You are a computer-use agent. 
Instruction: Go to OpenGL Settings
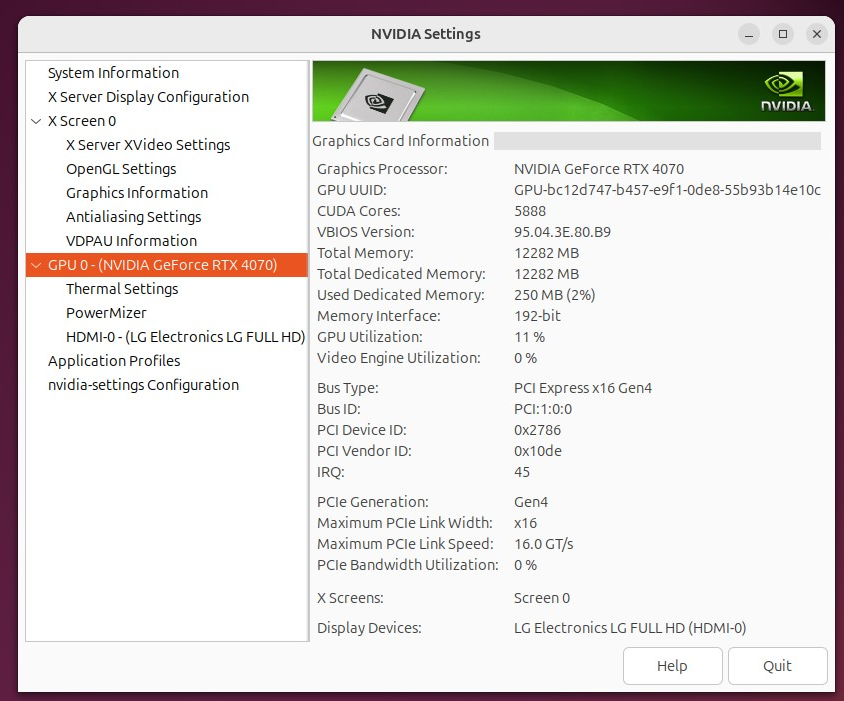[x=121, y=169]
